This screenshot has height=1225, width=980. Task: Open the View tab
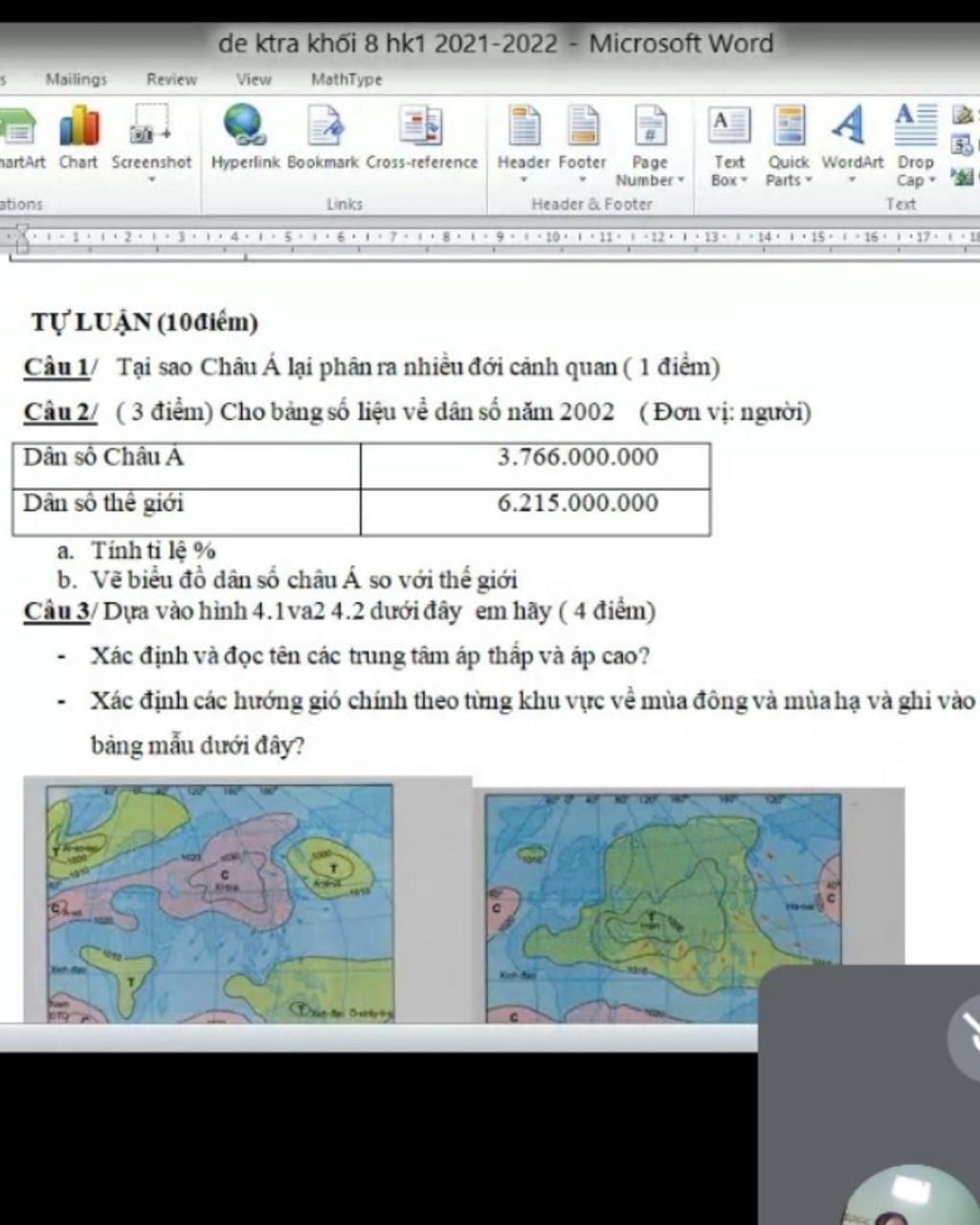[254, 79]
